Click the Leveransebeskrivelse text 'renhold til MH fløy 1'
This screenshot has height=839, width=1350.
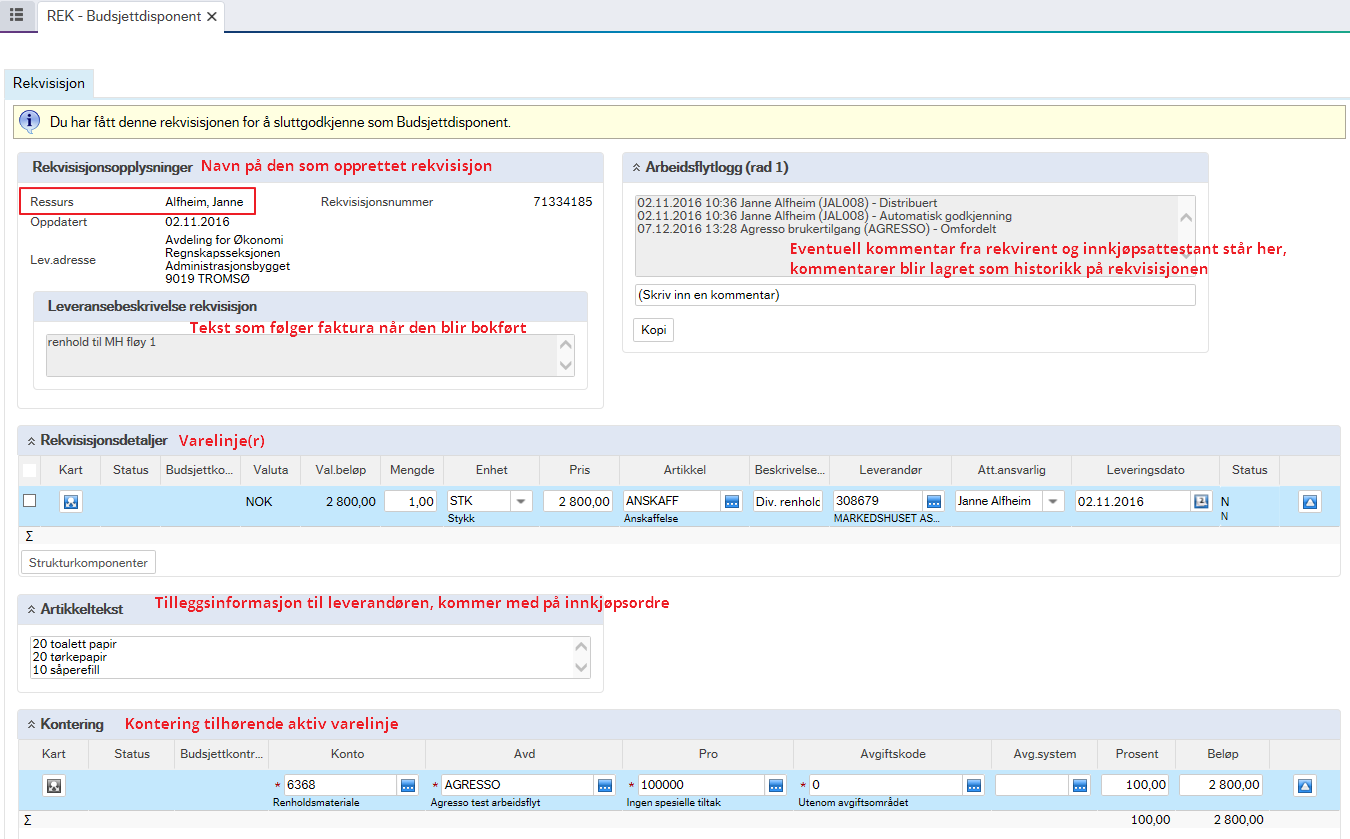(x=101, y=342)
